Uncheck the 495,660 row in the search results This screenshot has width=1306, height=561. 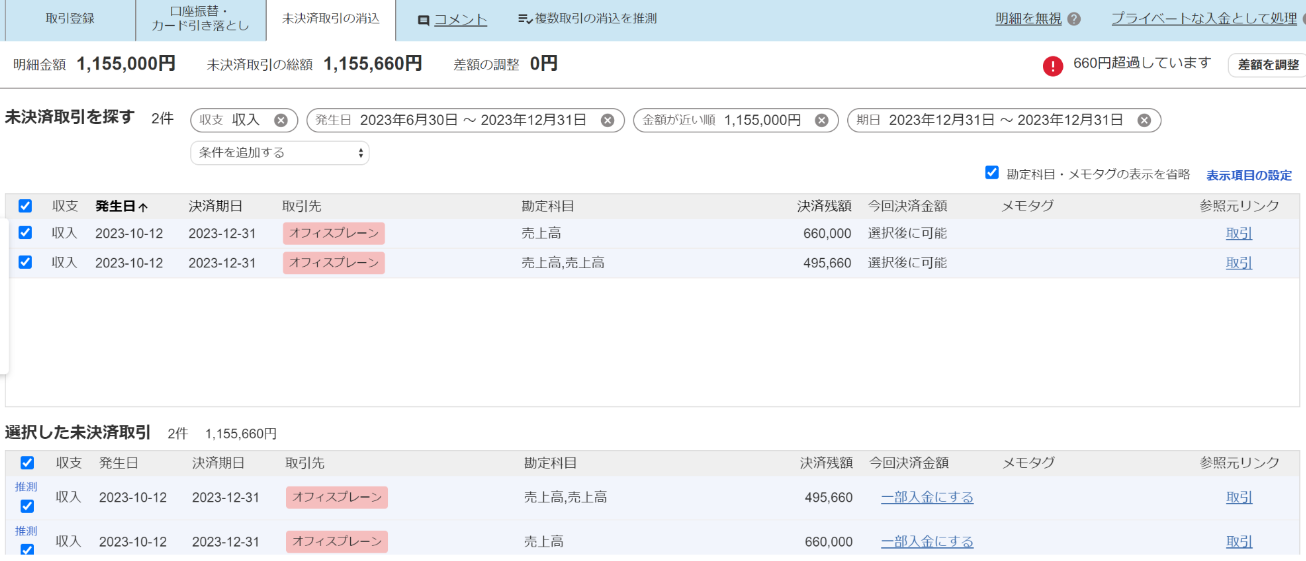tap(25, 263)
